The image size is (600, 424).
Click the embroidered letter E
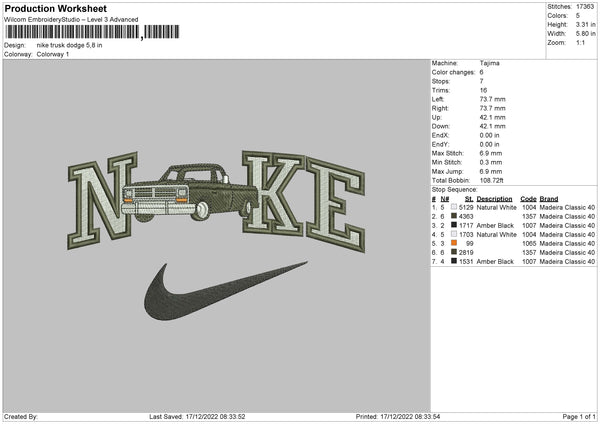pyautogui.click(x=335, y=205)
